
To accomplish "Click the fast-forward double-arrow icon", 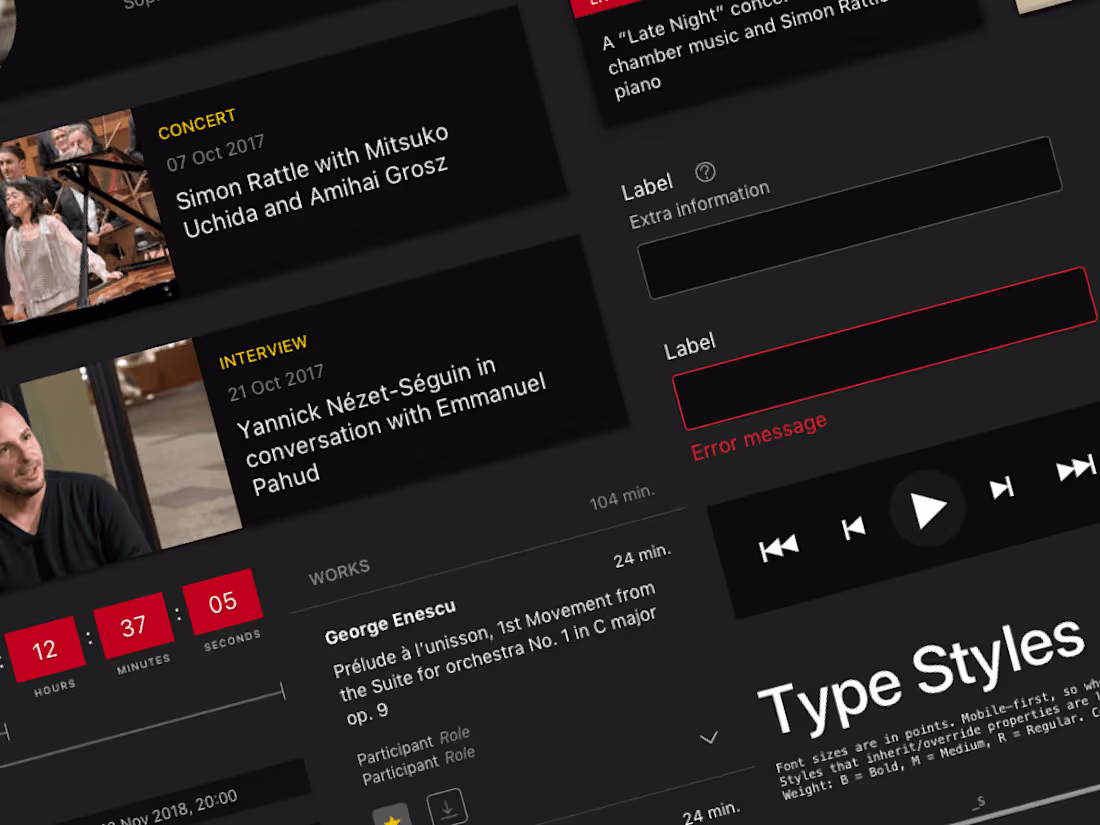I will click(x=1075, y=465).
